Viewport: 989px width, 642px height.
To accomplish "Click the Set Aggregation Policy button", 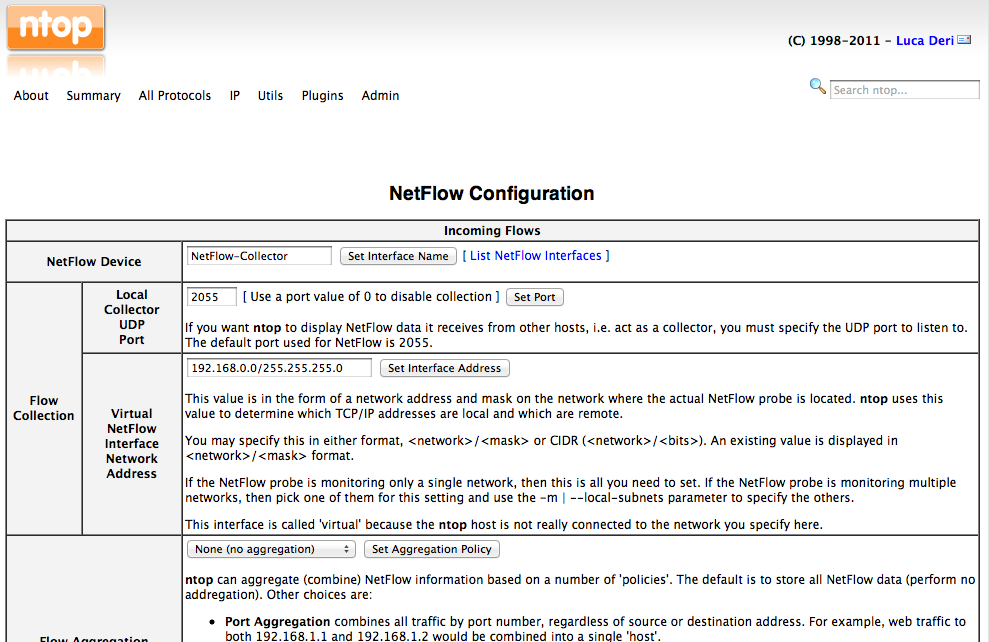I will pyautogui.click(x=431, y=549).
